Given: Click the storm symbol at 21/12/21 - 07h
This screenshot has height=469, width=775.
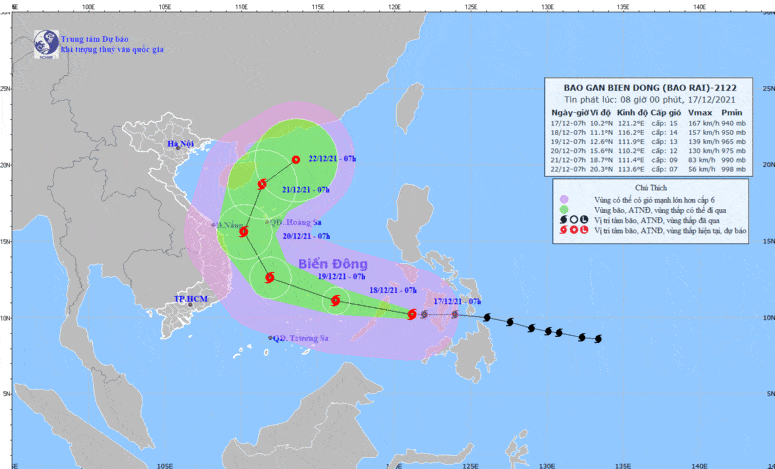Looking at the screenshot, I should point(262,184).
